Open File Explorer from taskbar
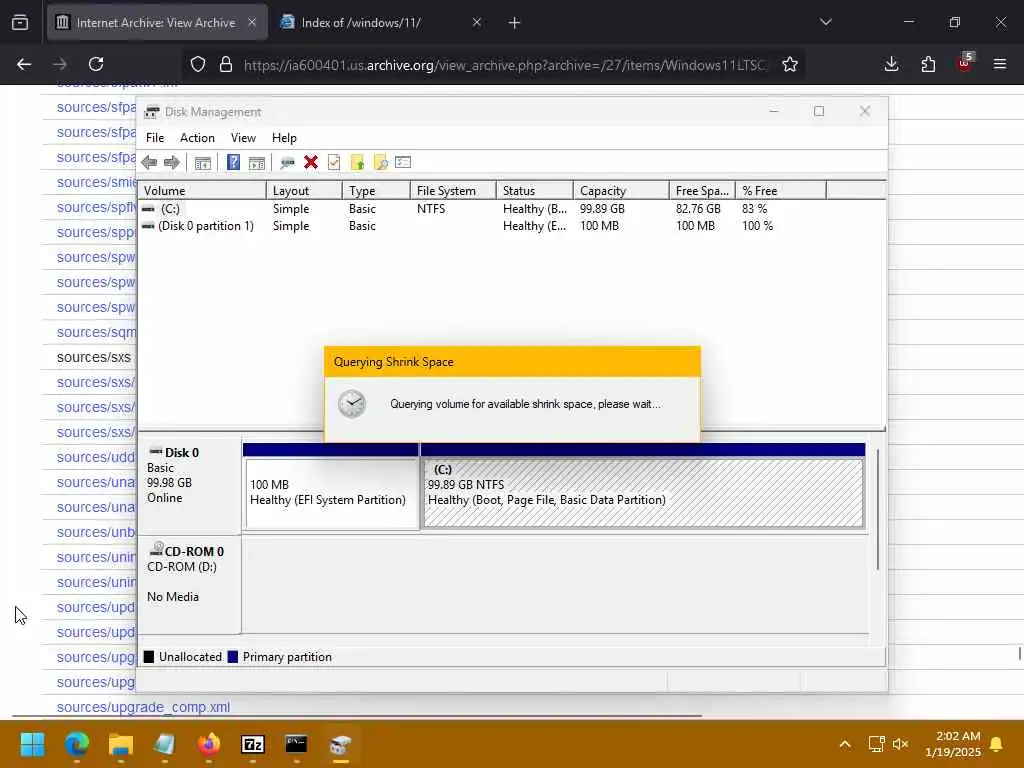This screenshot has width=1024, height=768. [x=121, y=744]
